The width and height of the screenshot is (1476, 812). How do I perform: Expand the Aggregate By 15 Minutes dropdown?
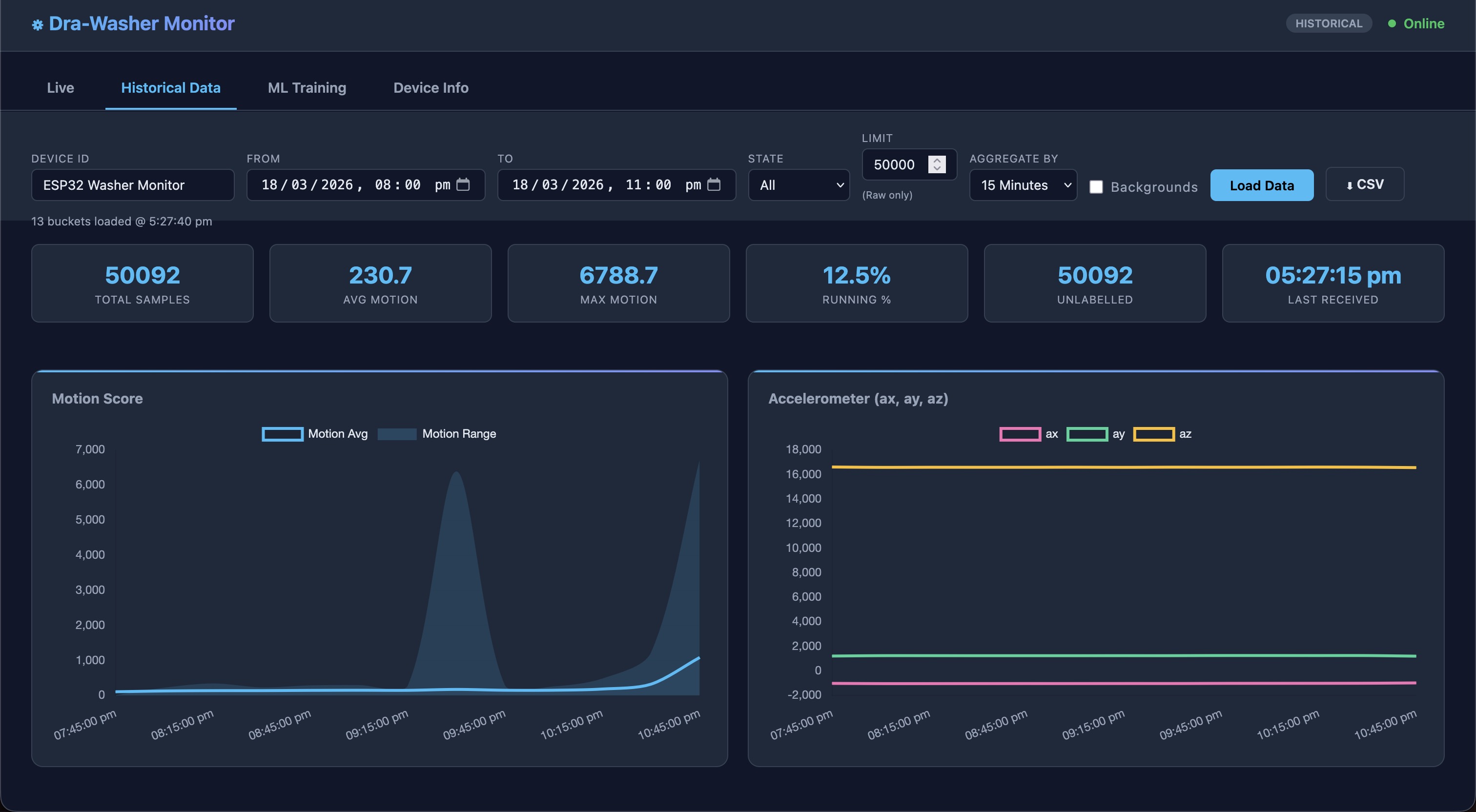click(1023, 185)
